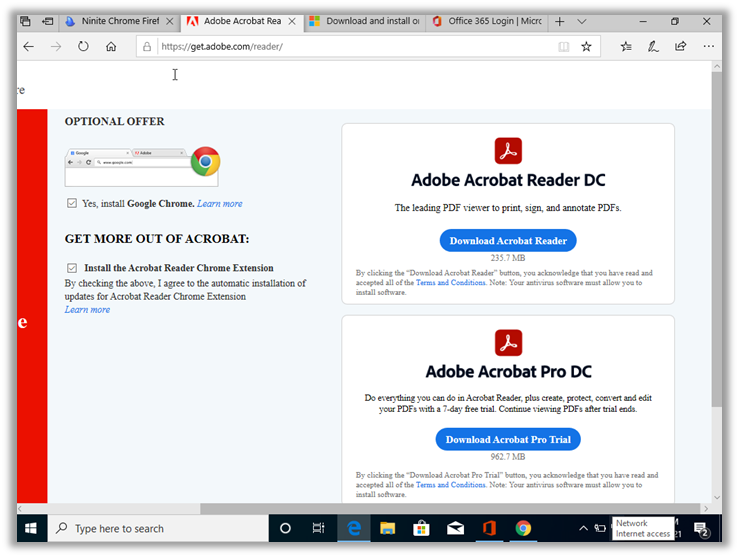Select the Adobe Acrobat Reader DC heading
The width and height of the screenshot is (739, 557).
tap(508, 180)
